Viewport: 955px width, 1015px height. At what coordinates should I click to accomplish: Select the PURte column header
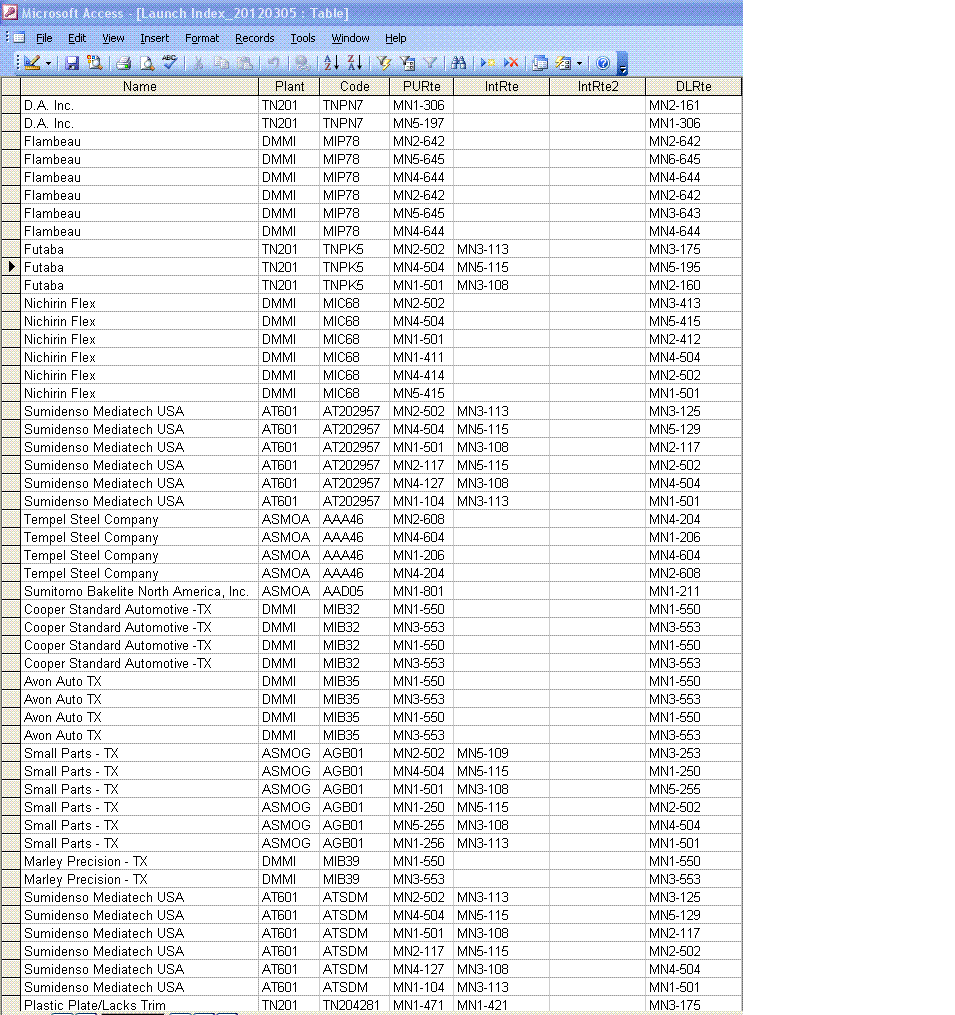[421, 86]
